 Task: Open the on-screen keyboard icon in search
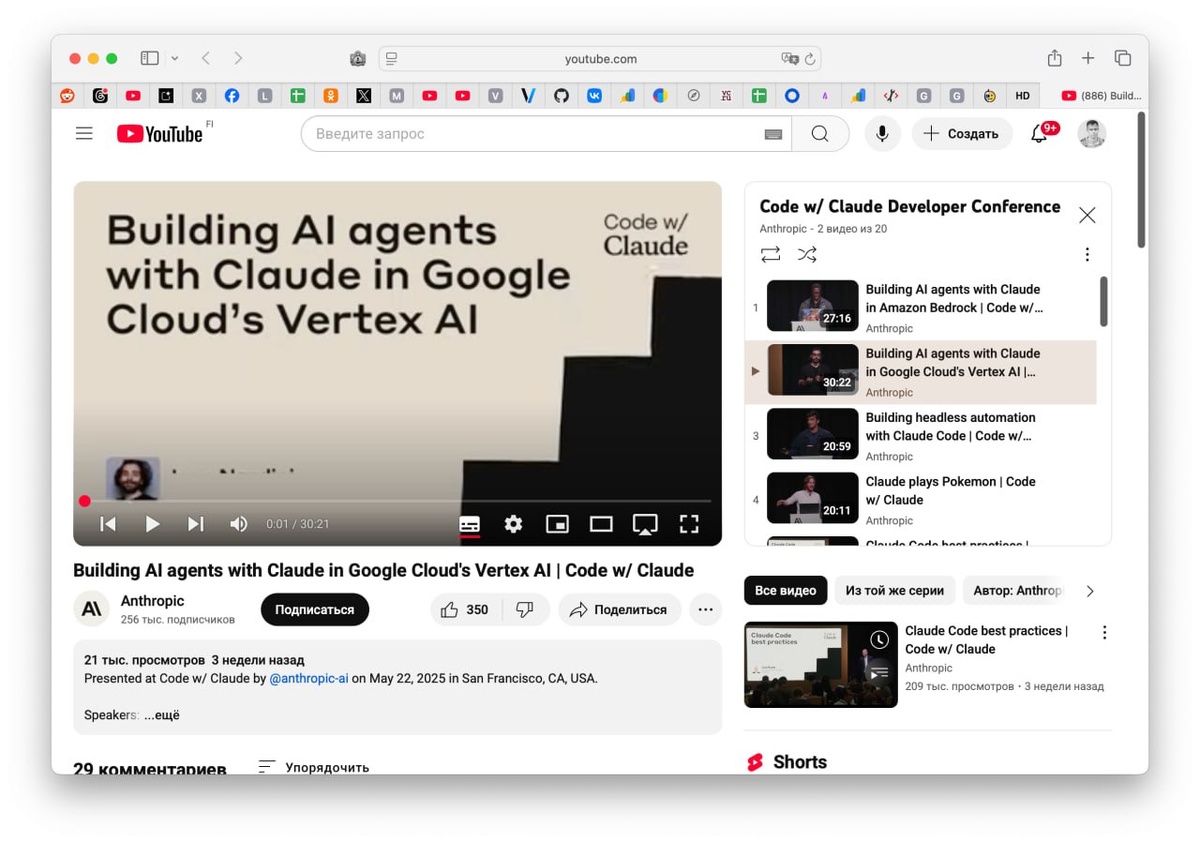(773, 134)
